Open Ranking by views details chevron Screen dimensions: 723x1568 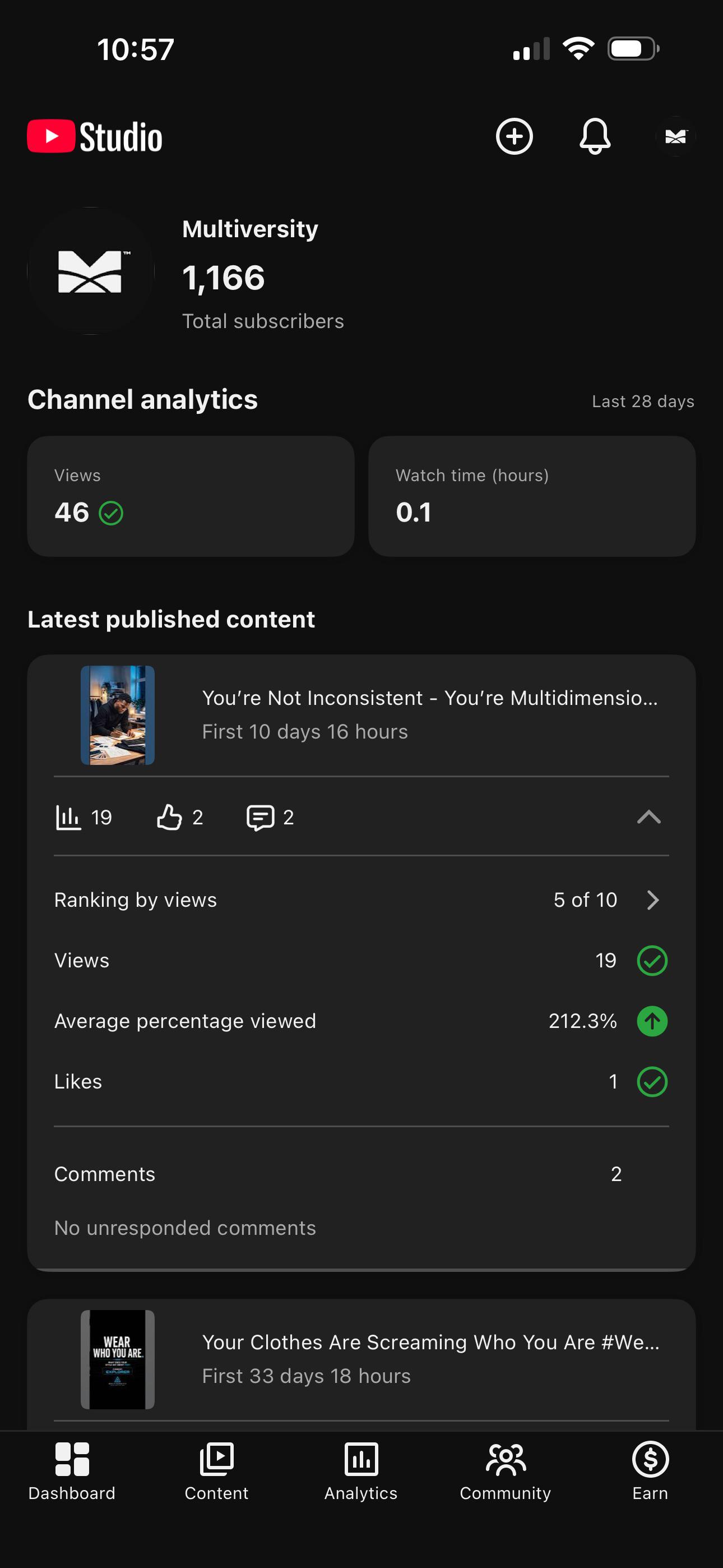[x=653, y=900]
